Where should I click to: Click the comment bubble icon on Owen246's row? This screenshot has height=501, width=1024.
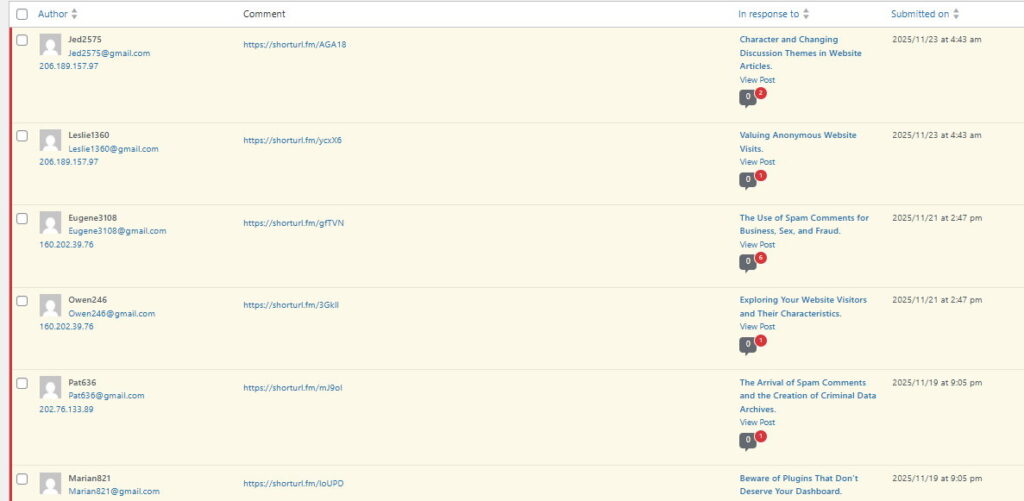(x=747, y=345)
